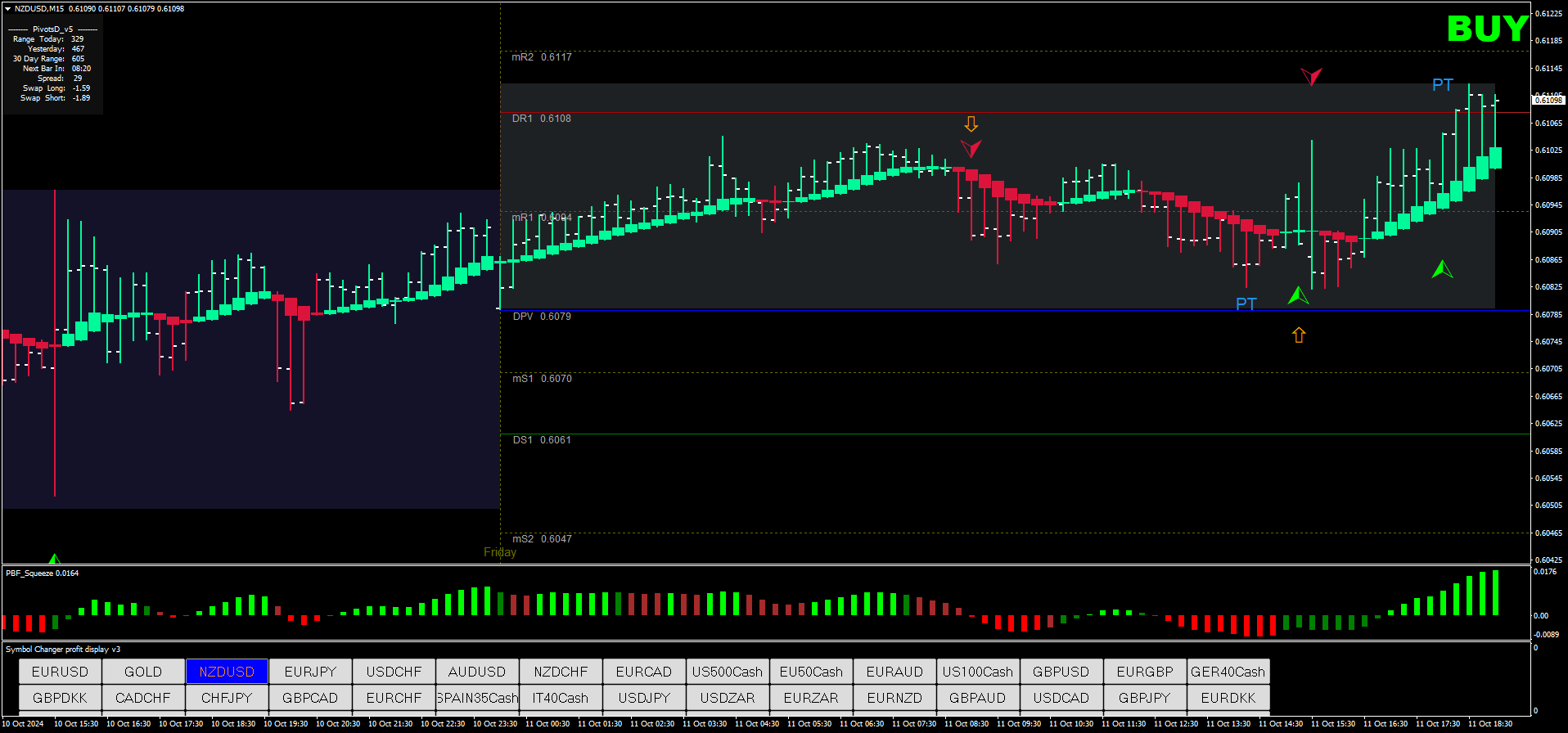This screenshot has height=733, width=1568.
Task: Click the large green BUY signal label
Action: (1486, 29)
